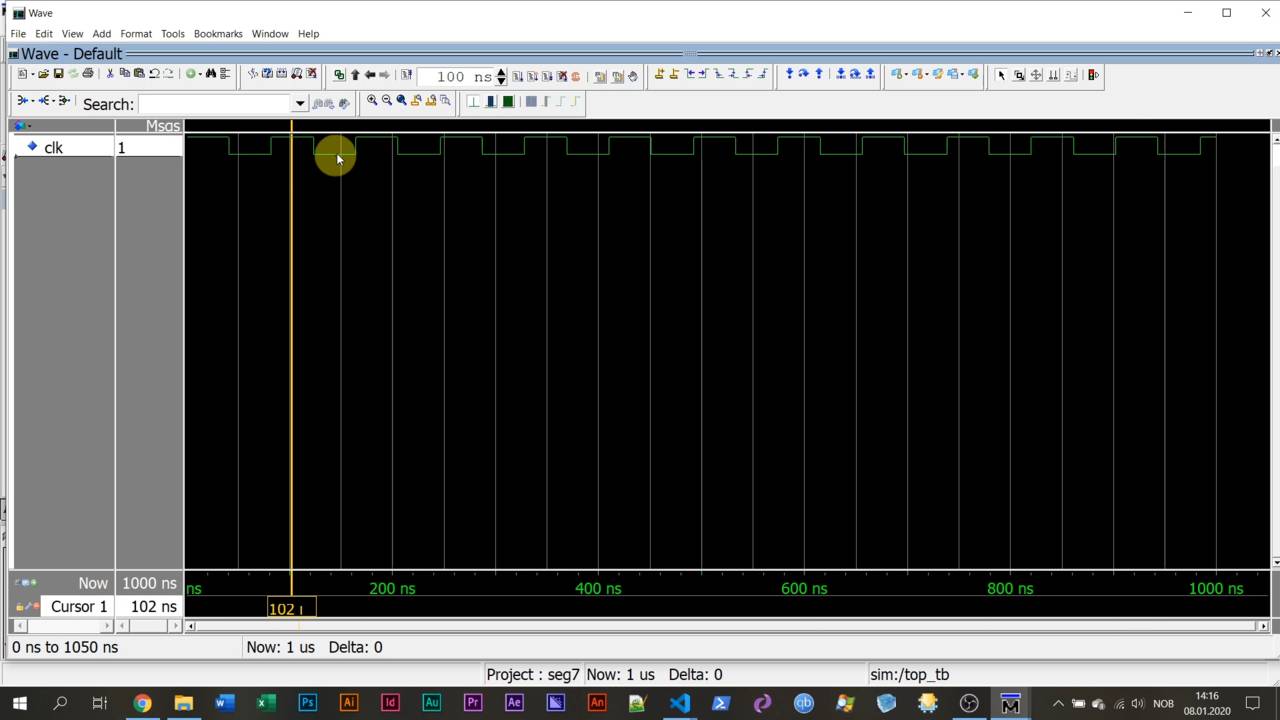This screenshot has width=1280, height=720.
Task: Select the clk signal in the list
Action: (53, 148)
